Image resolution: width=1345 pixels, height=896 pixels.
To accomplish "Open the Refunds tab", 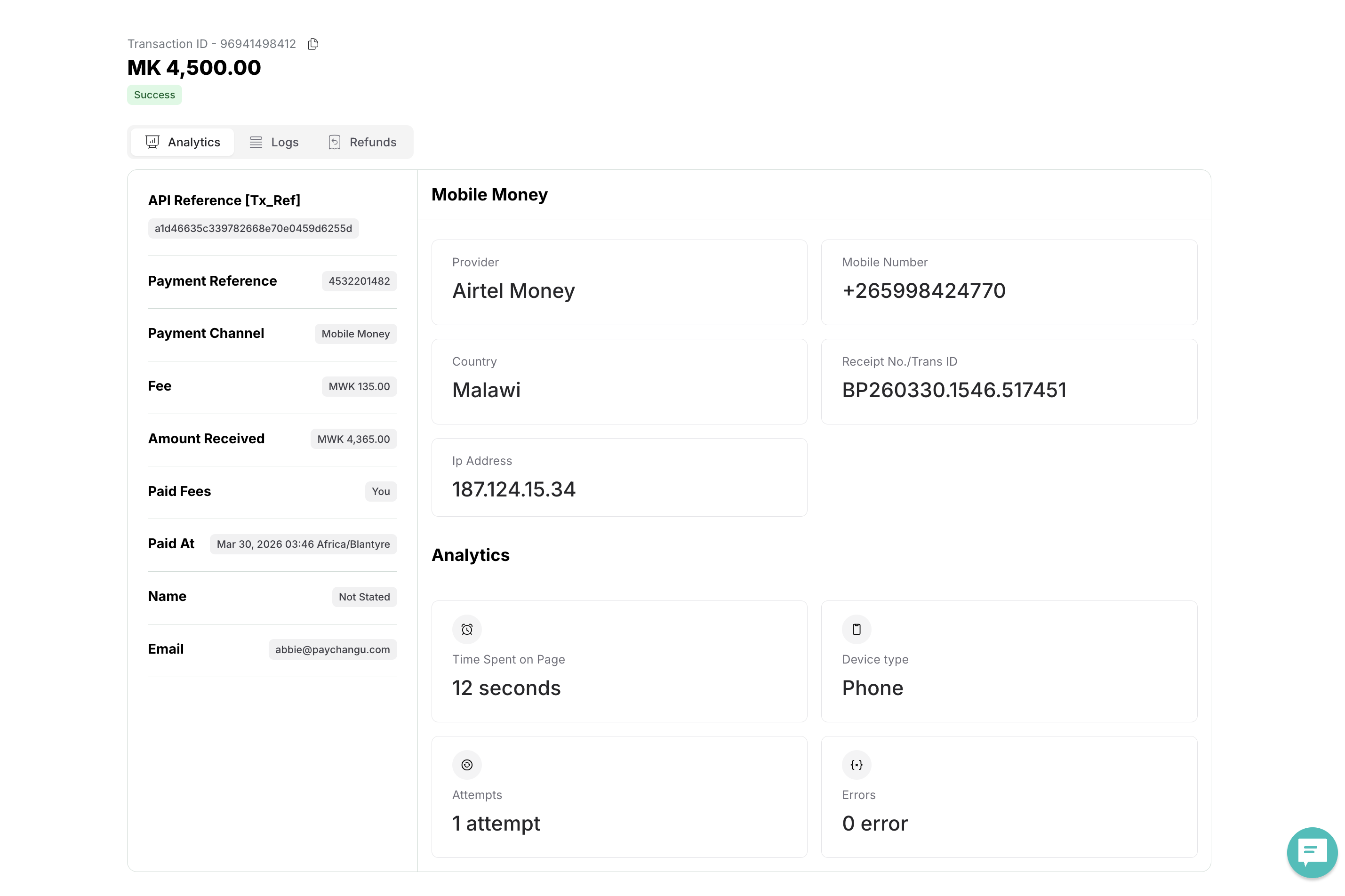I will tap(362, 142).
